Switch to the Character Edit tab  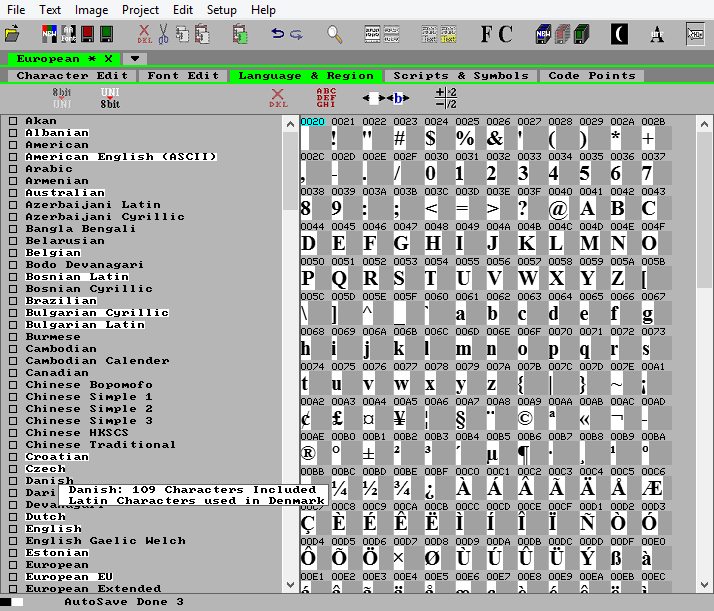(x=72, y=76)
